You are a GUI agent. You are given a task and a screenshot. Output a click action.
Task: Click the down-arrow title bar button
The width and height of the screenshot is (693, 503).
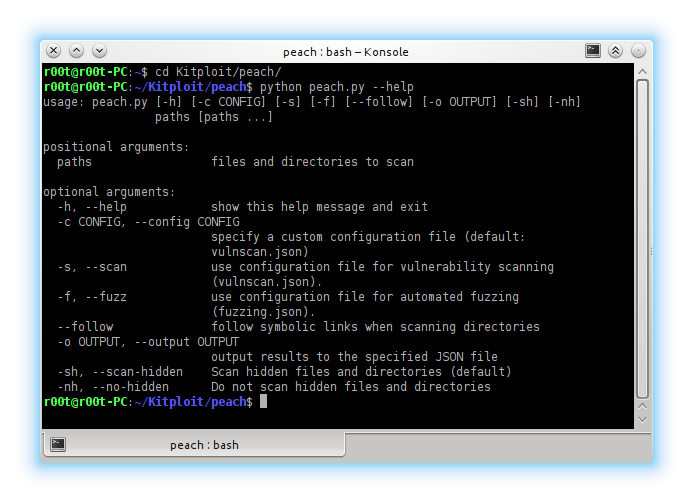[99, 51]
